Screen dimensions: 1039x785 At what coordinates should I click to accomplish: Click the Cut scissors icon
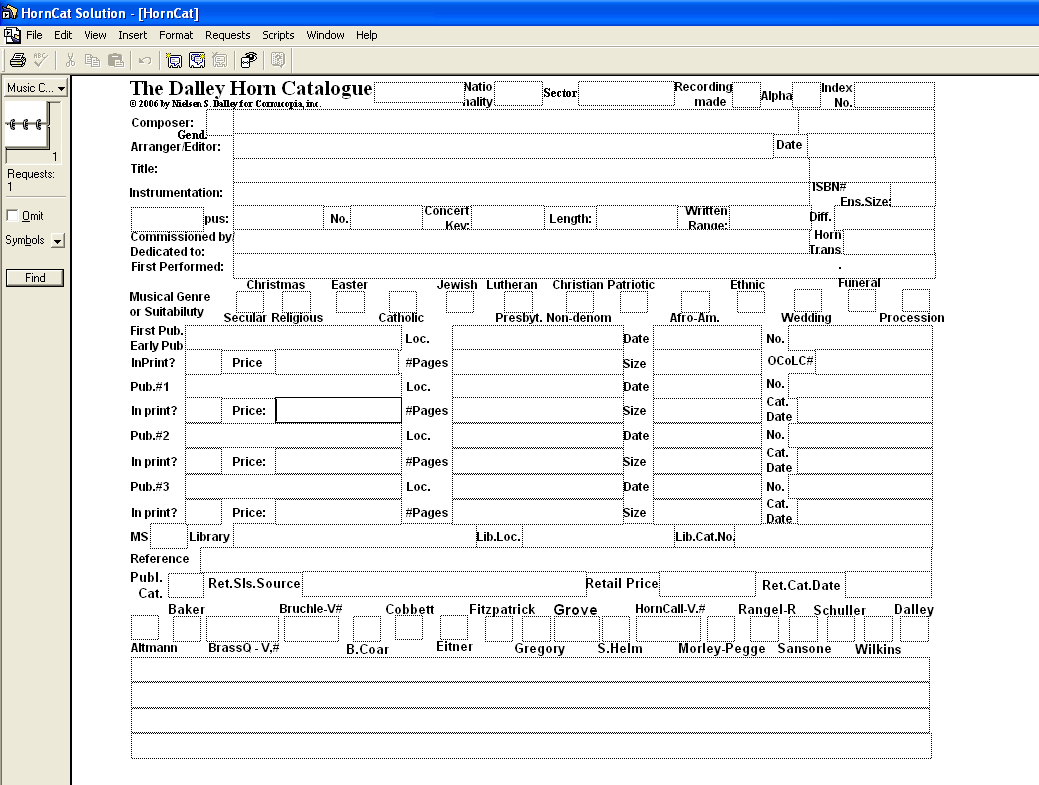point(71,60)
